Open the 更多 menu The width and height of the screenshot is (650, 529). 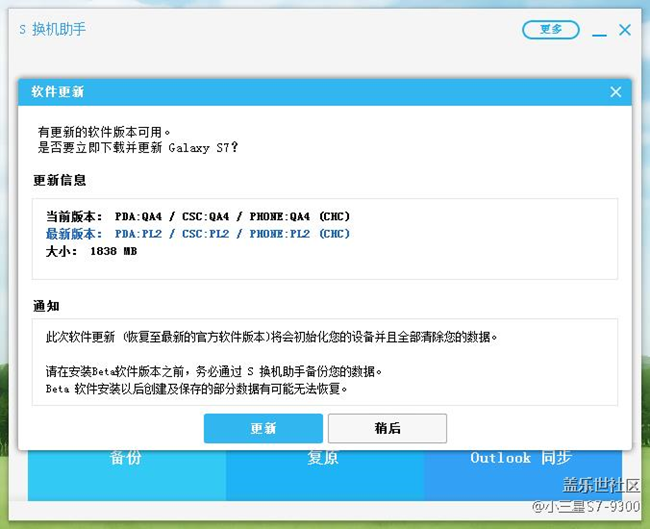point(551,29)
